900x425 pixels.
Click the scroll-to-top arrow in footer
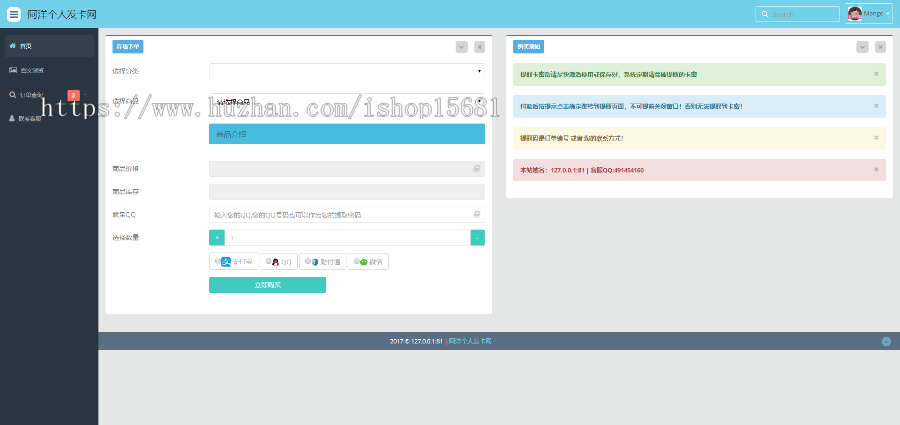click(x=886, y=342)
